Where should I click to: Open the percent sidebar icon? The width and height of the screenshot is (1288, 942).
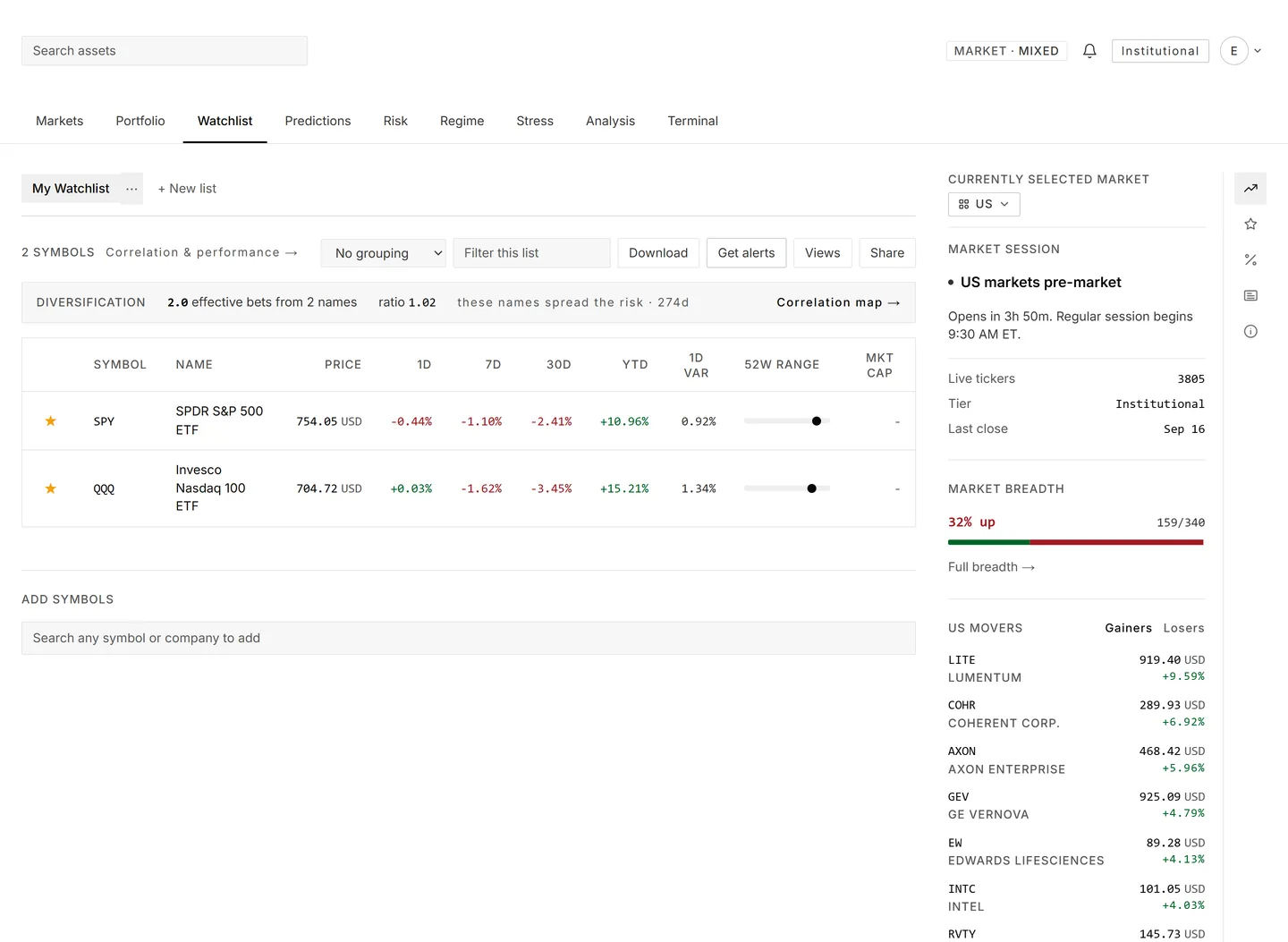pyautogui.click(x=1250, y=260)
